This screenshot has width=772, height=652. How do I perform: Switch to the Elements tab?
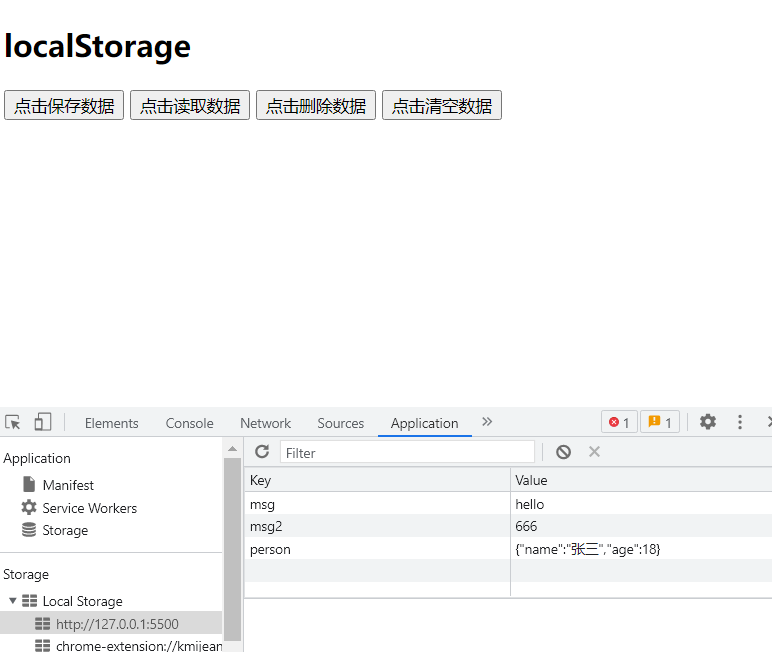click(111, 423)
